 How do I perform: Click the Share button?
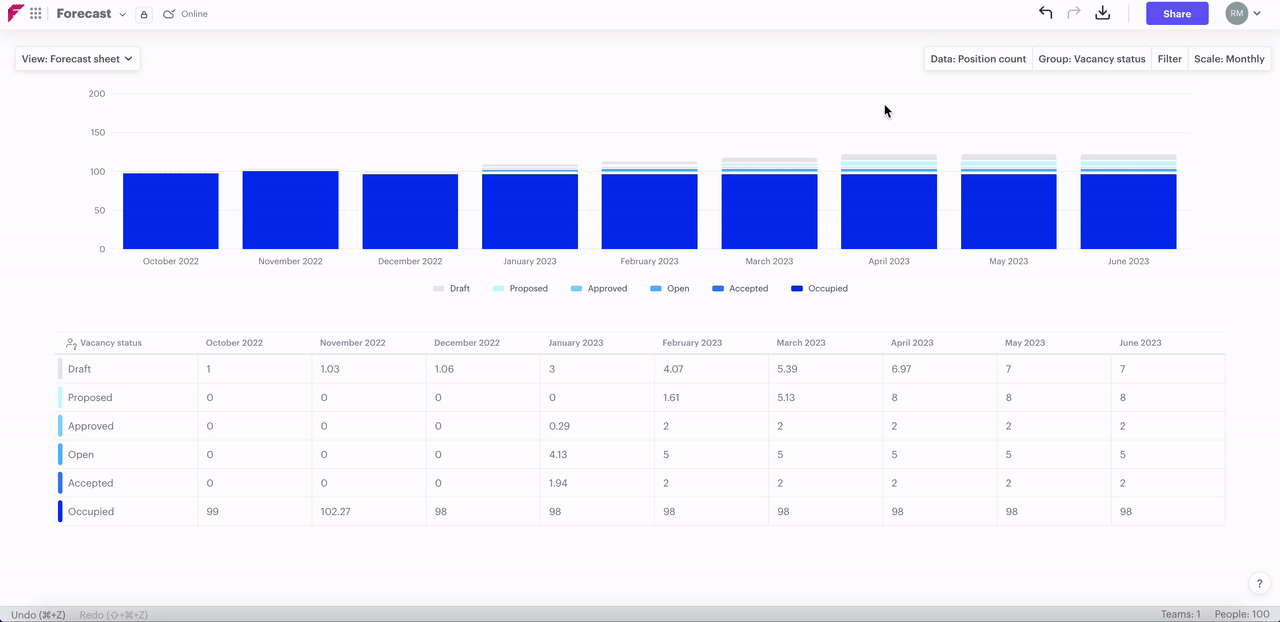(1177, 14)
